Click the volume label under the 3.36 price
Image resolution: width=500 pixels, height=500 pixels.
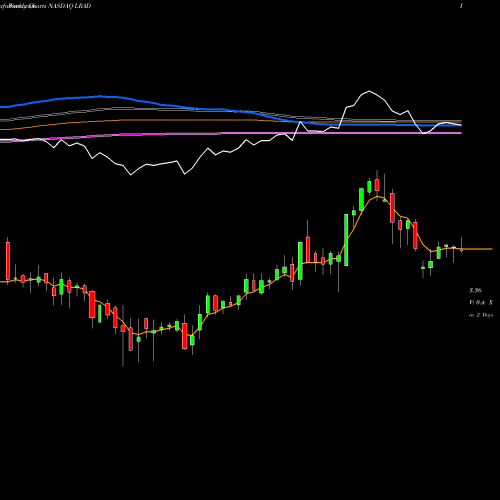pos(481,303)
